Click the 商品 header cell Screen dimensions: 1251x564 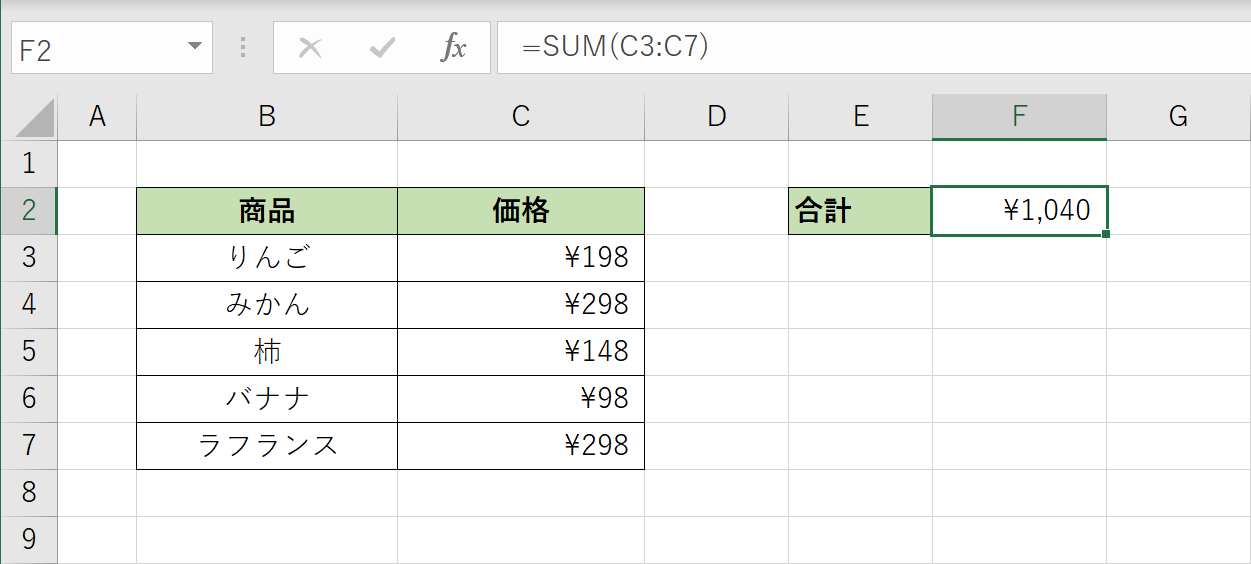click(x=266, y=211)
